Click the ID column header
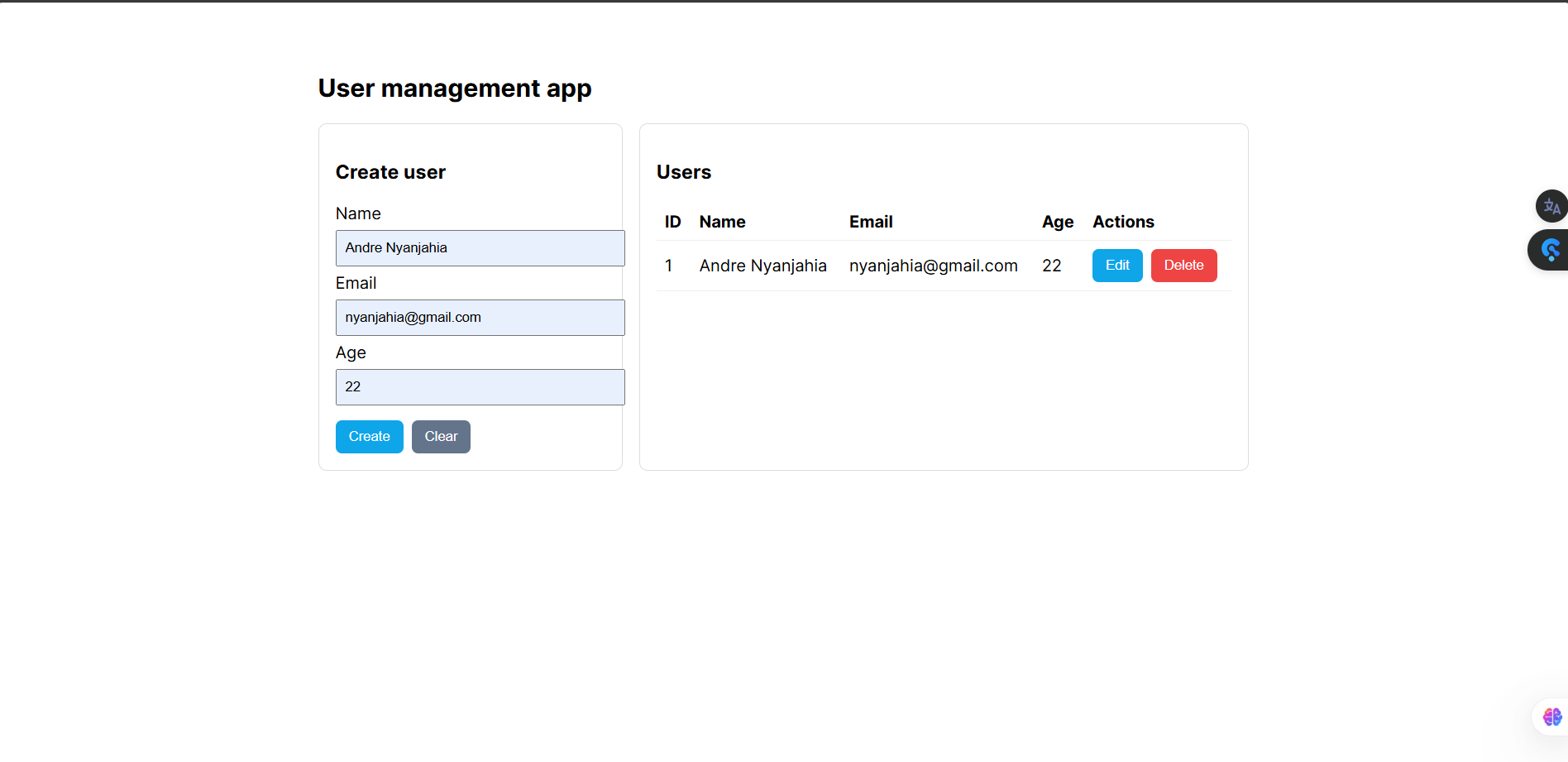The image size is (1568, 762). [672, 222]
